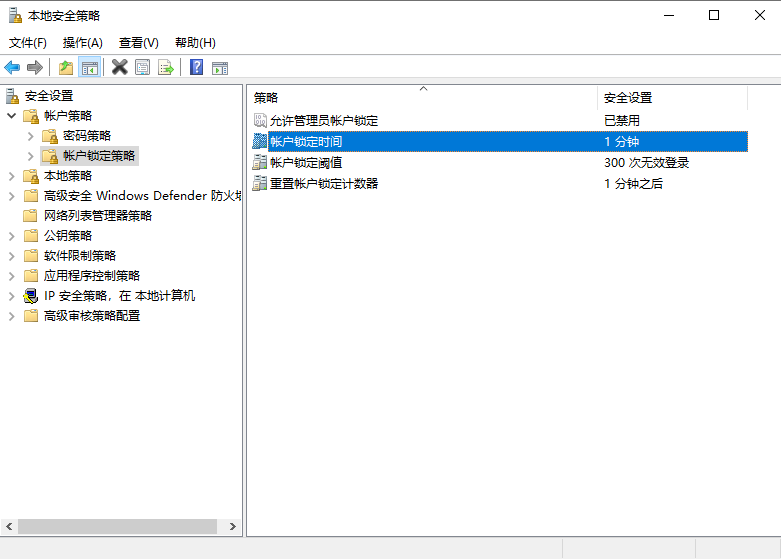The width and height of the screenshot is (781, 559).
Task: Open the 文件(F) menu
Action: [28, 42]
